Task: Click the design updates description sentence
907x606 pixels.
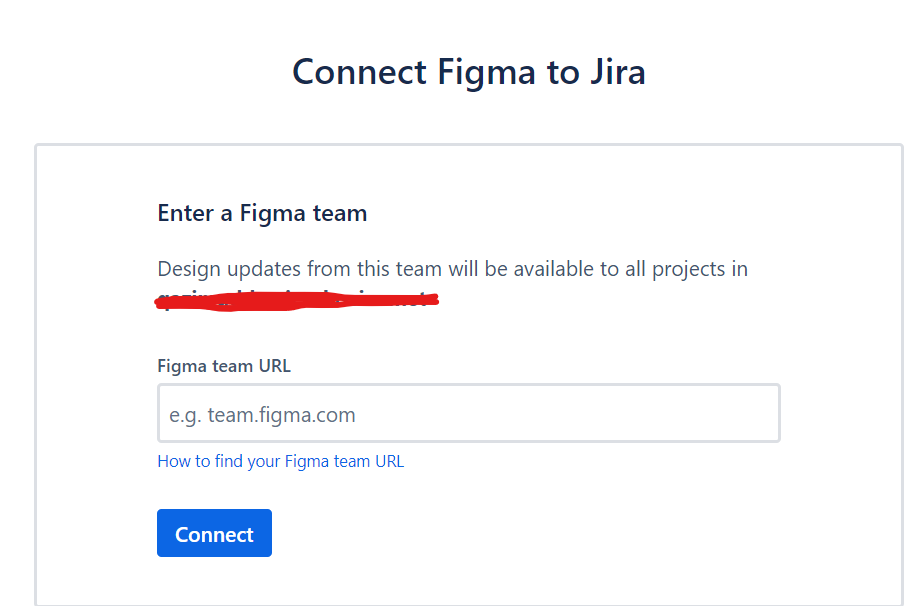Action: [x=452, y=269]
